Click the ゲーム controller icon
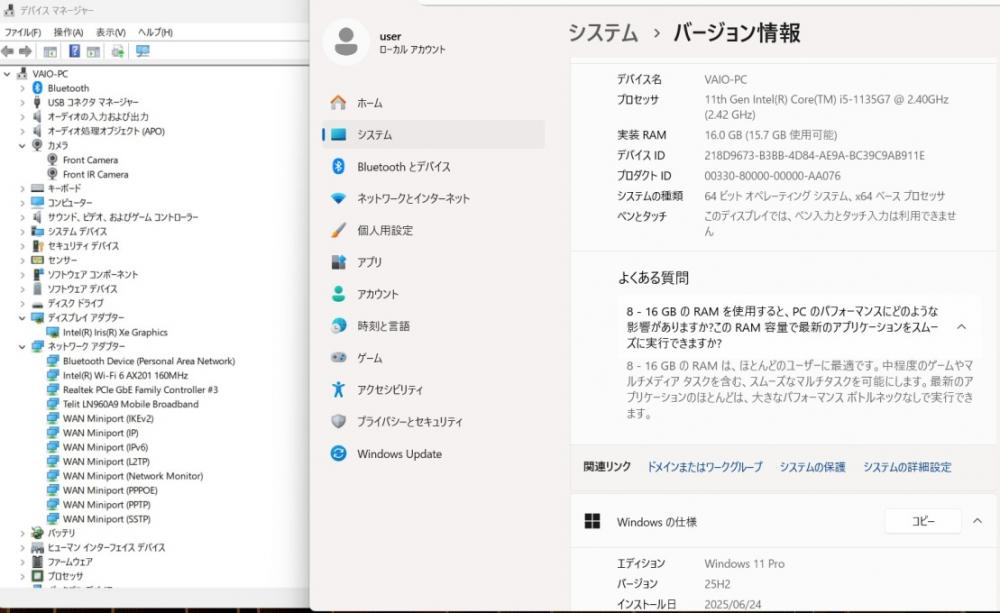Screen dimensions: 1000x613 339,358
